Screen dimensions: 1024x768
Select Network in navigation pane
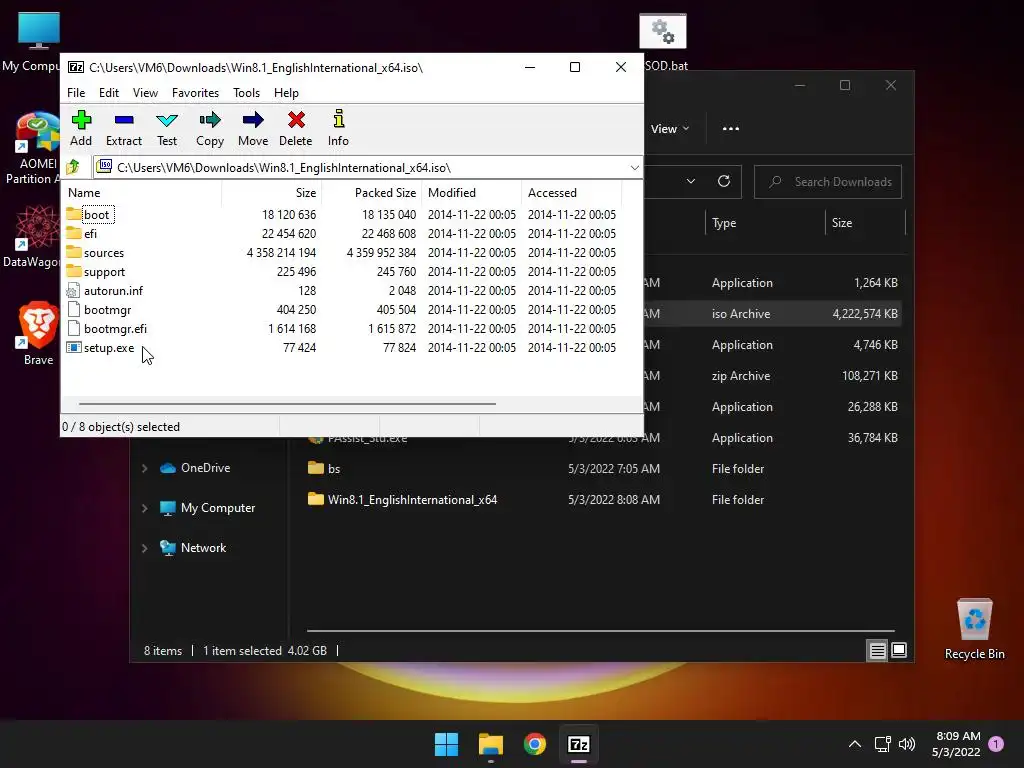click(203, 548)
